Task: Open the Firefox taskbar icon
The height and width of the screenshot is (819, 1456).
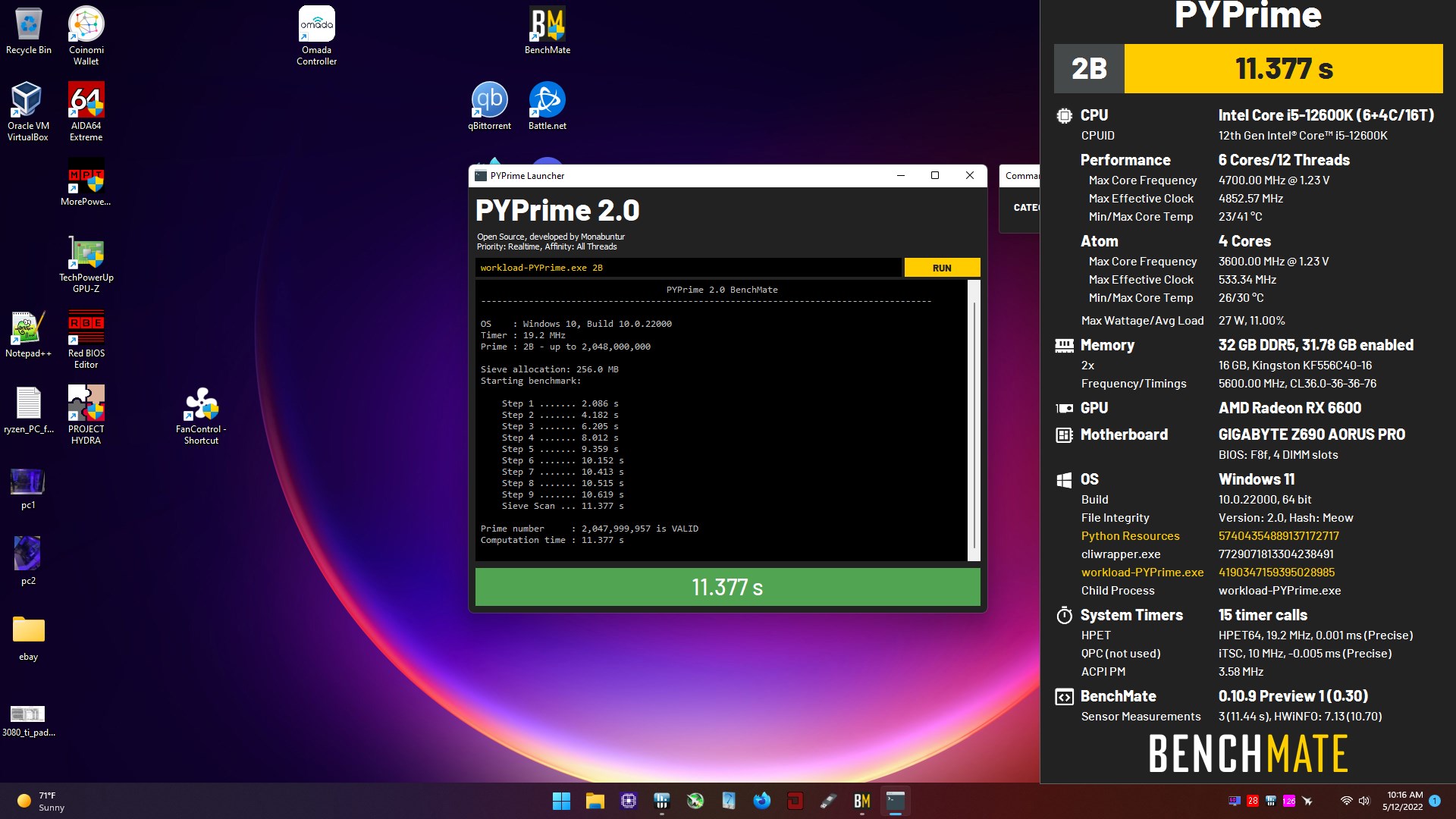Action: (x=761, y=801)
